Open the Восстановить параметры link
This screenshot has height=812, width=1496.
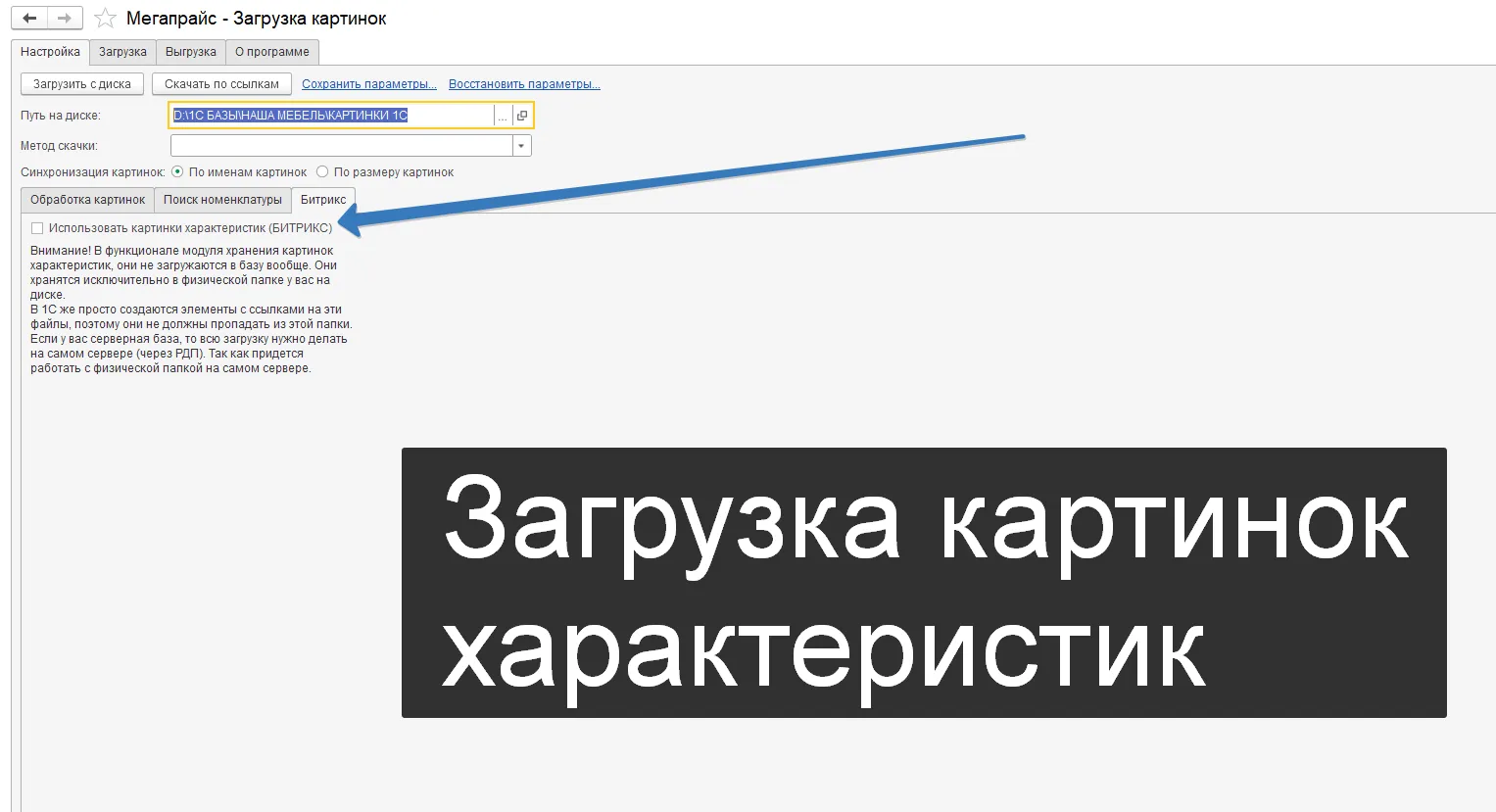tap(524, 84)
